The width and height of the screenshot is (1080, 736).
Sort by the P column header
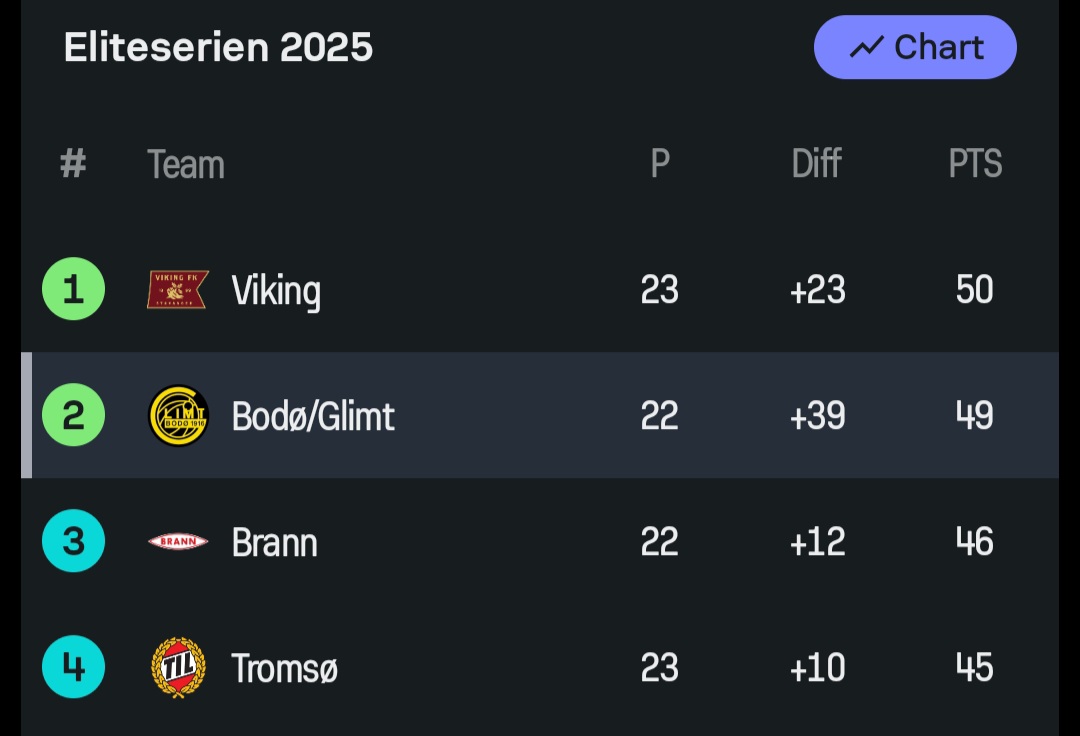[660, 164]
